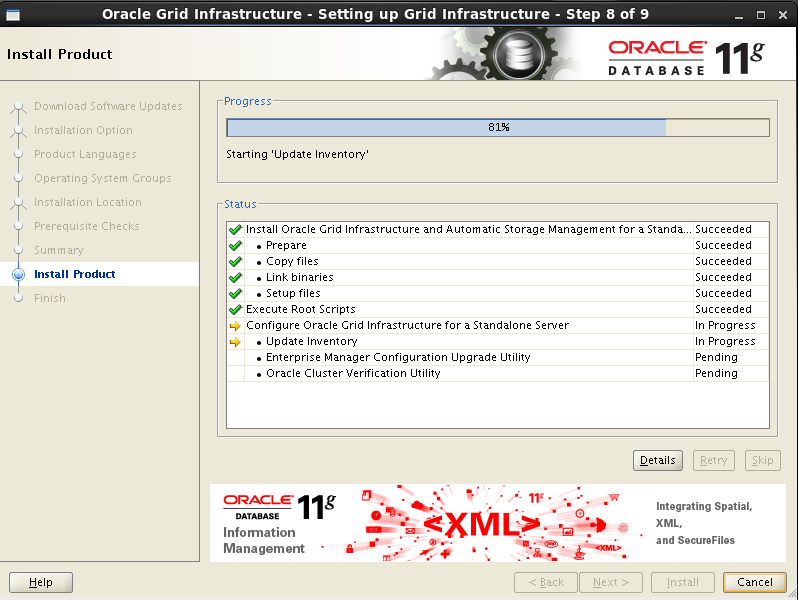
Task: Select Installation Option step
Action: tap(83, 130)
